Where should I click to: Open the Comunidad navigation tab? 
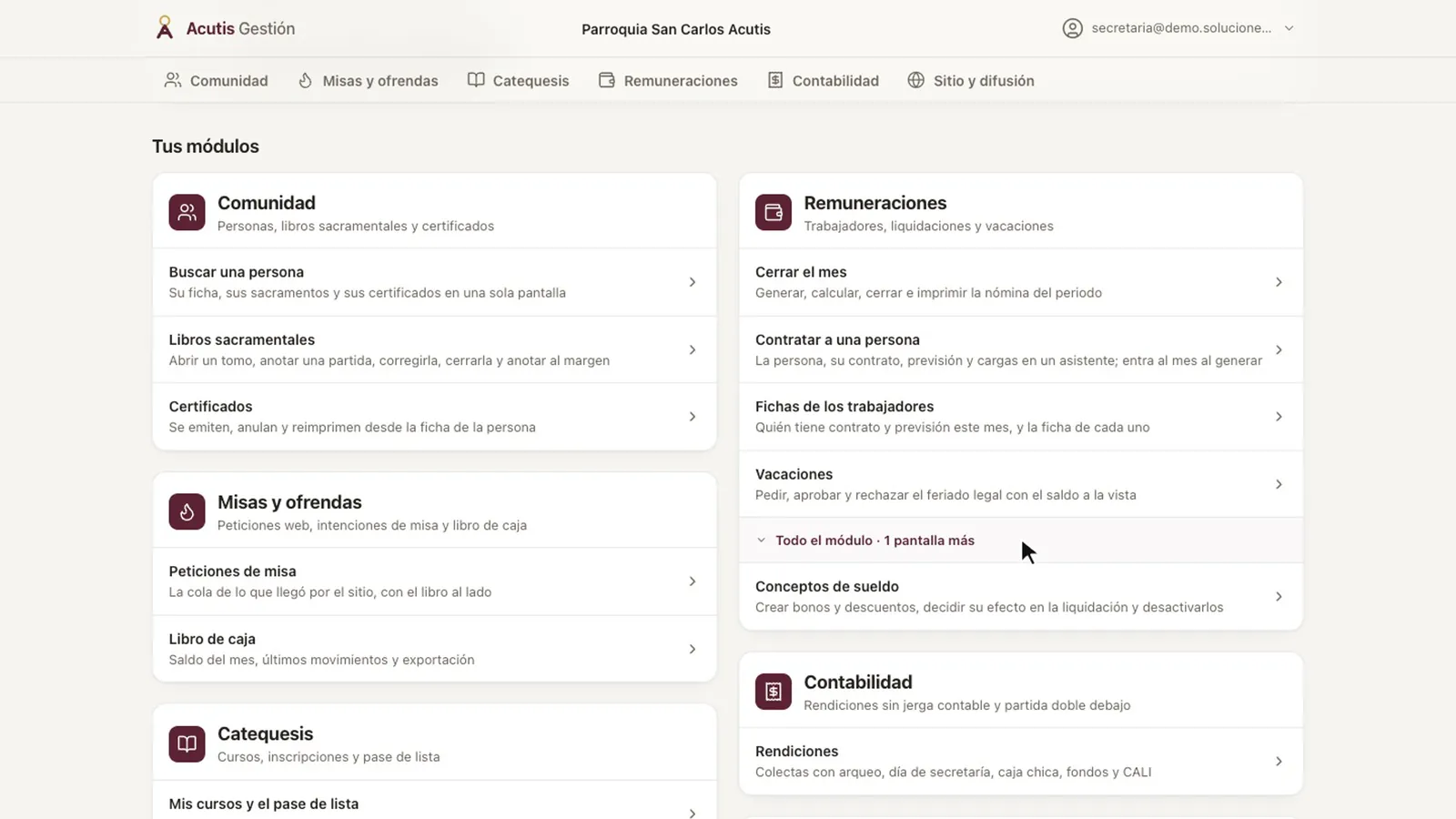pyautogui.click(x=216, y=80)
